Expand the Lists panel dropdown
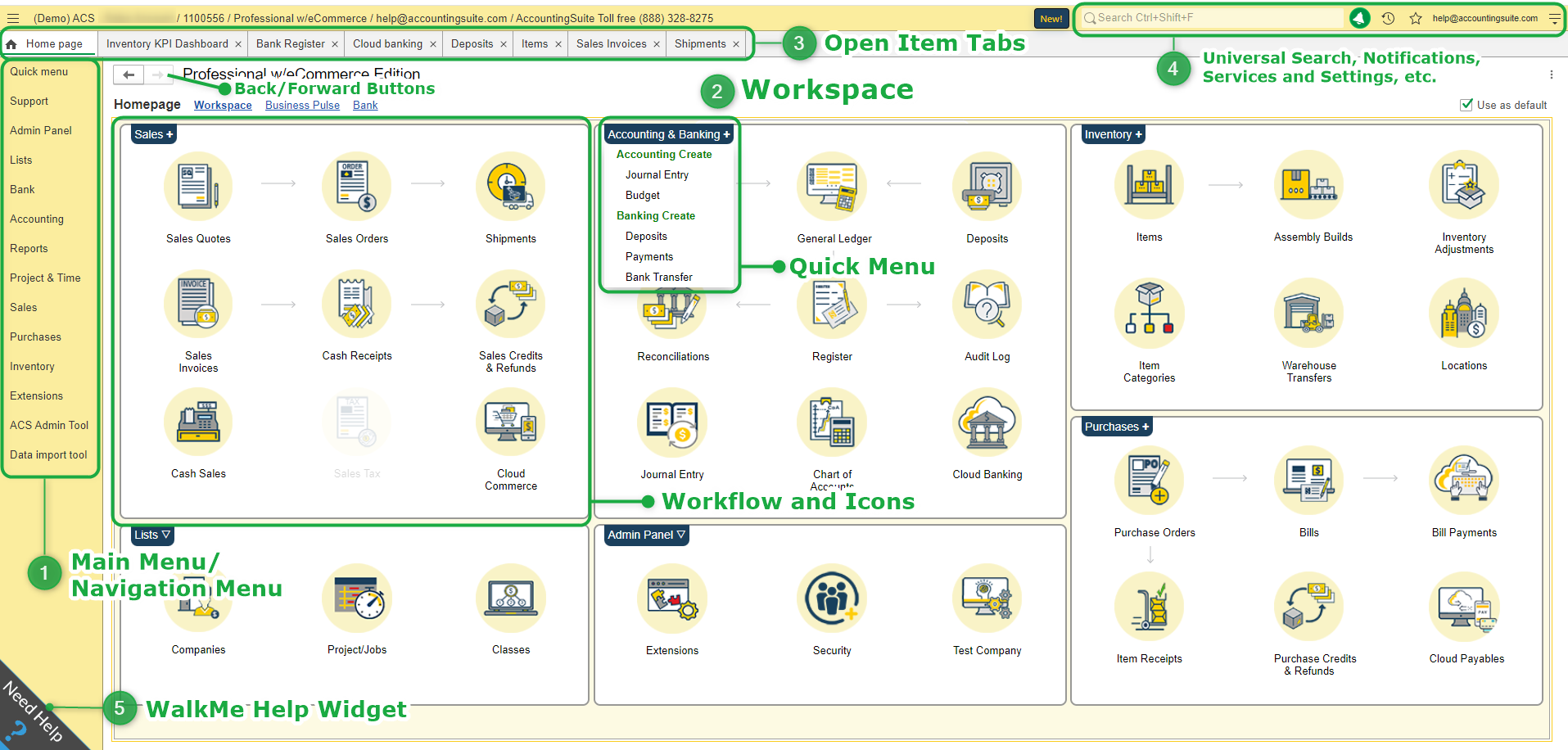The image size is (1568, 750). click(x=152, y=535)
